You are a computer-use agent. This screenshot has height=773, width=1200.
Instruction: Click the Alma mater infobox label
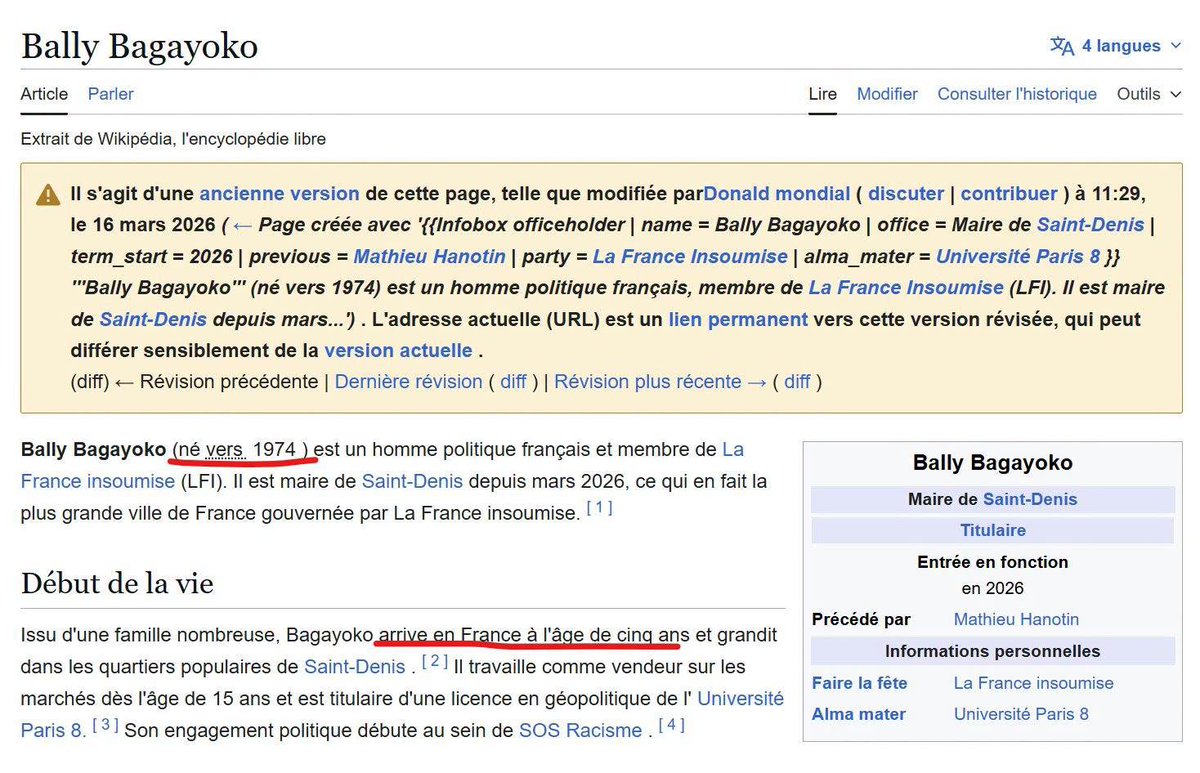click(x=859, y=714)
